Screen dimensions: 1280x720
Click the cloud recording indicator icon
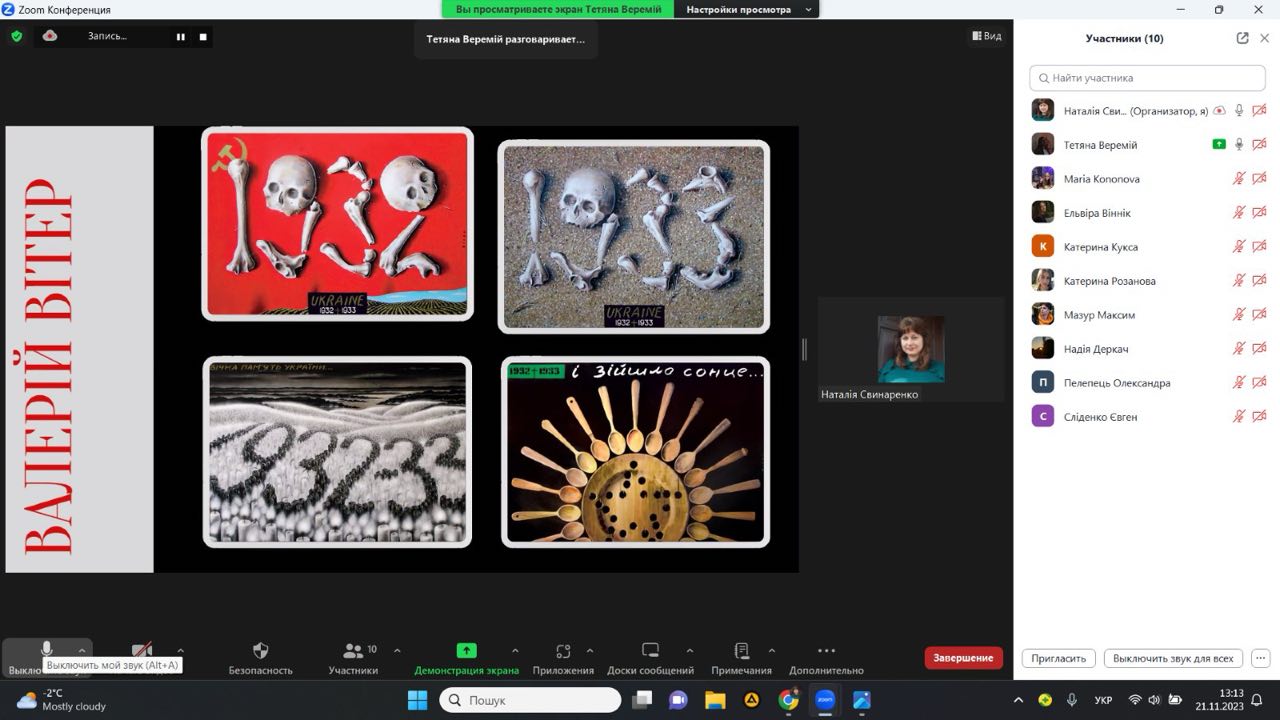click(x=50, y=36)
